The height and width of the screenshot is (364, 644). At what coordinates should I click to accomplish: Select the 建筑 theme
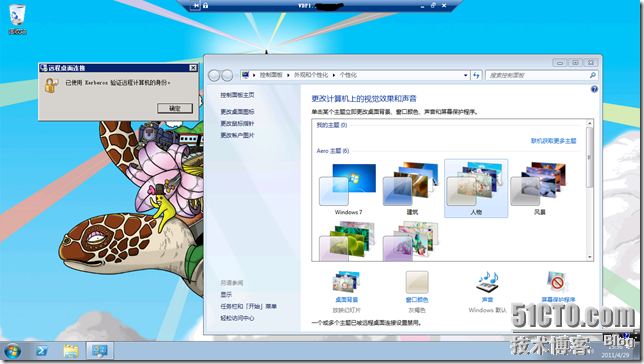412,189
